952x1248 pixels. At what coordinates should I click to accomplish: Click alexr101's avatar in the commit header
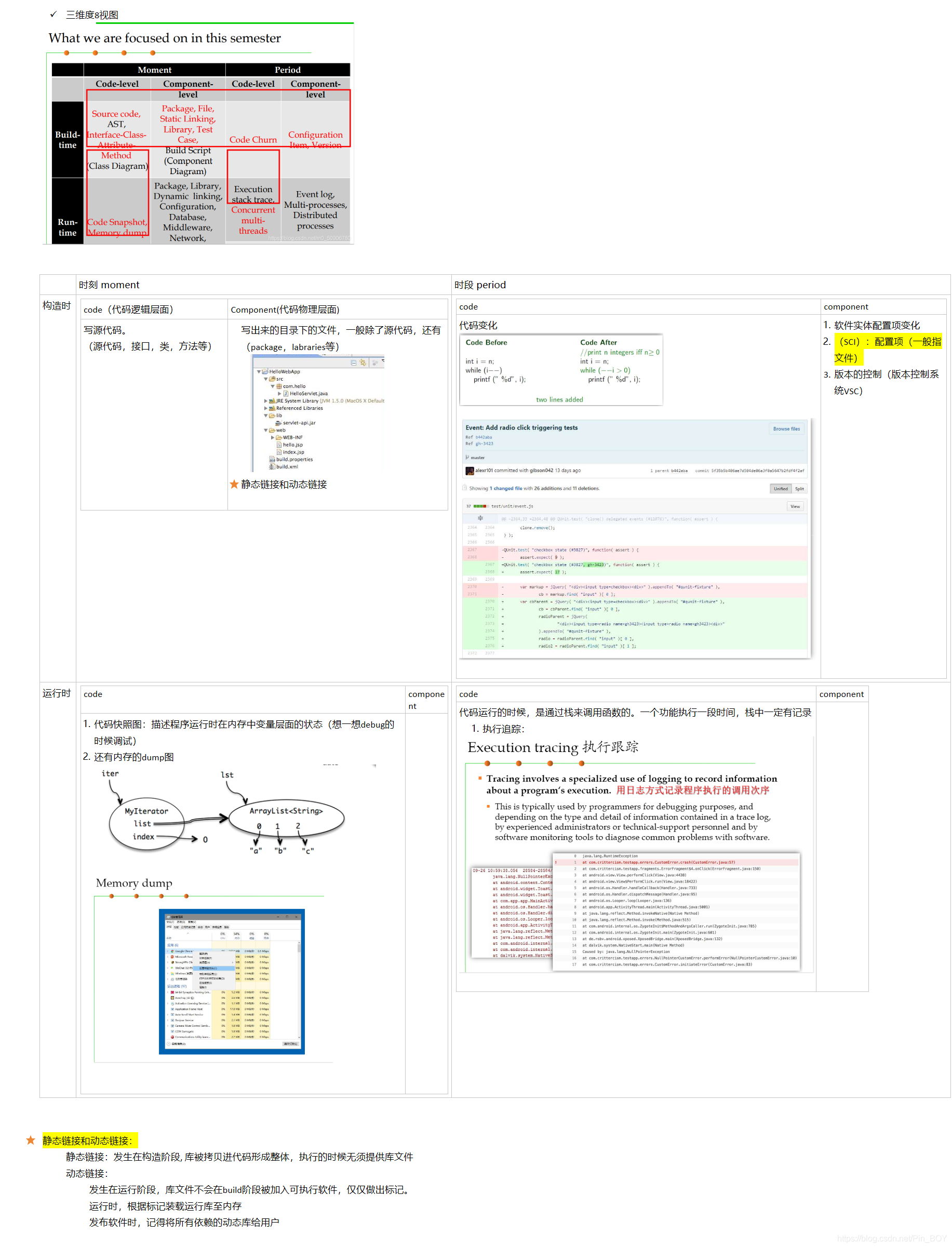tap(469, 471)
